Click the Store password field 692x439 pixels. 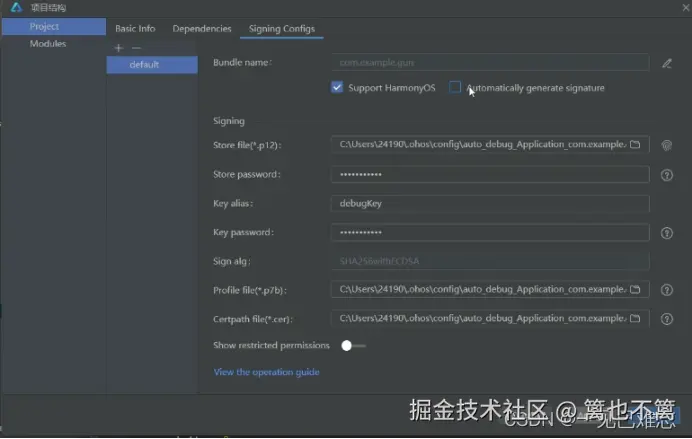tap(490, 174)
